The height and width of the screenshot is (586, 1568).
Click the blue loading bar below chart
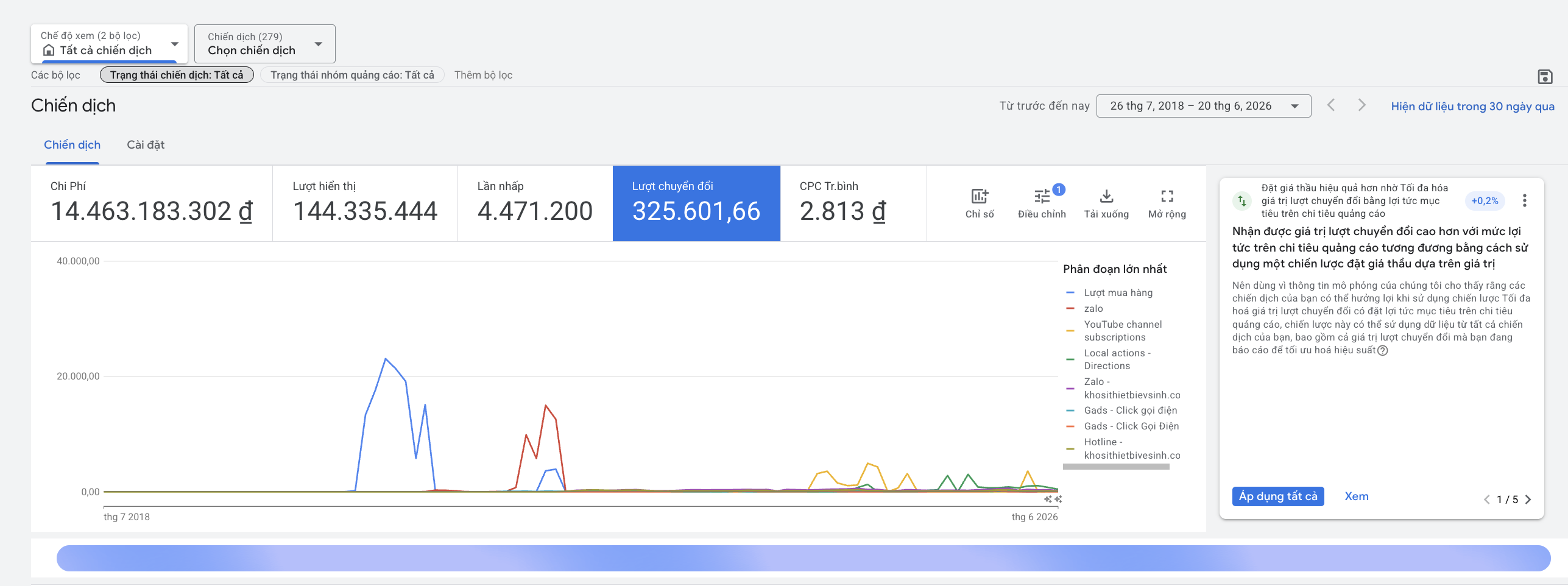803,558
